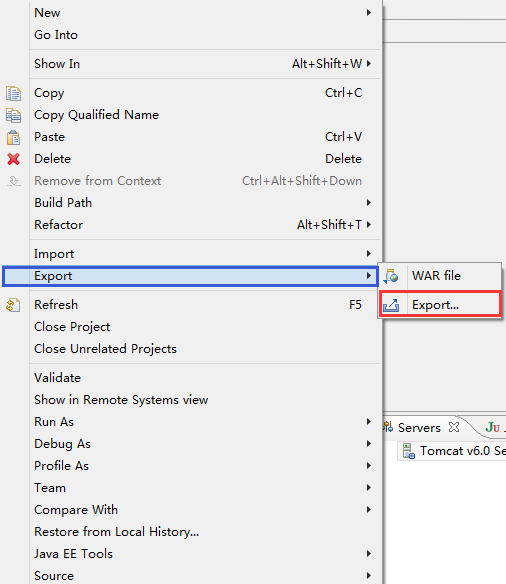Expand the arrow beside Compare With
The height and width of the screenshot is (584, 506).
[369, 510]
